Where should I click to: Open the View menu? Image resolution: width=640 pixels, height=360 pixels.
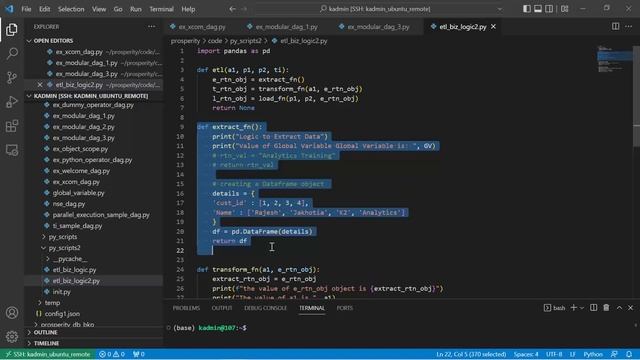coord(99,9)
